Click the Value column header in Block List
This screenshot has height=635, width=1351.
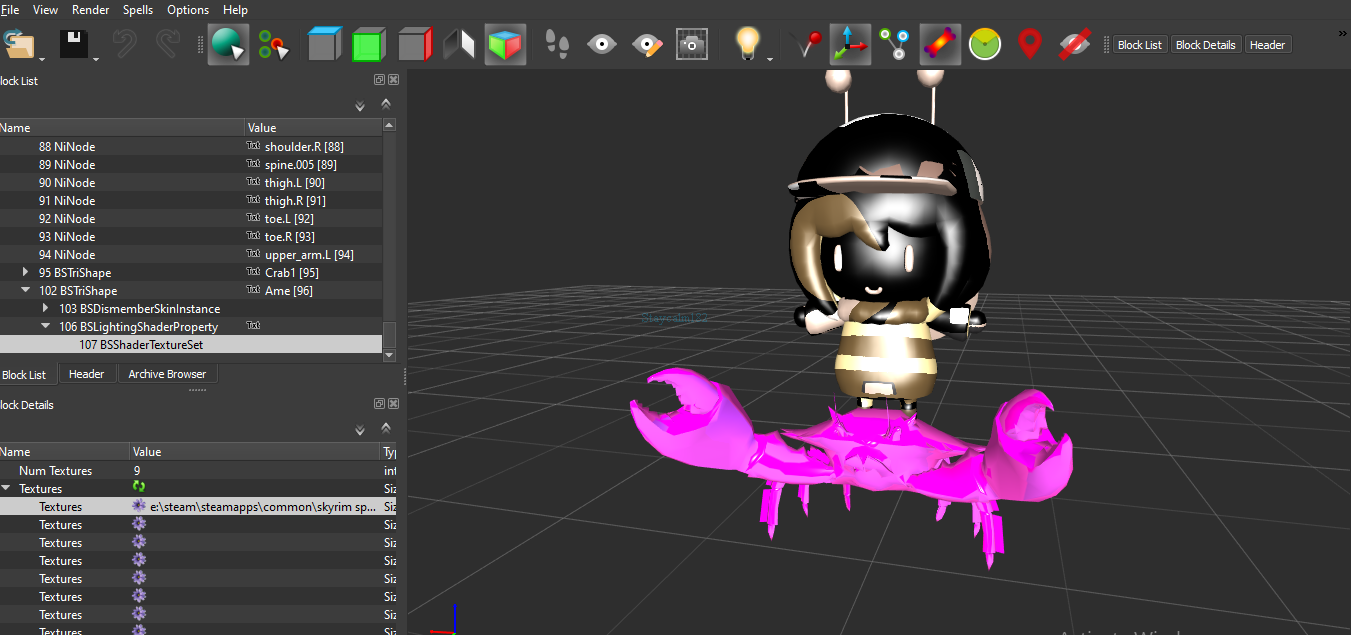click(x=313, y=127)
